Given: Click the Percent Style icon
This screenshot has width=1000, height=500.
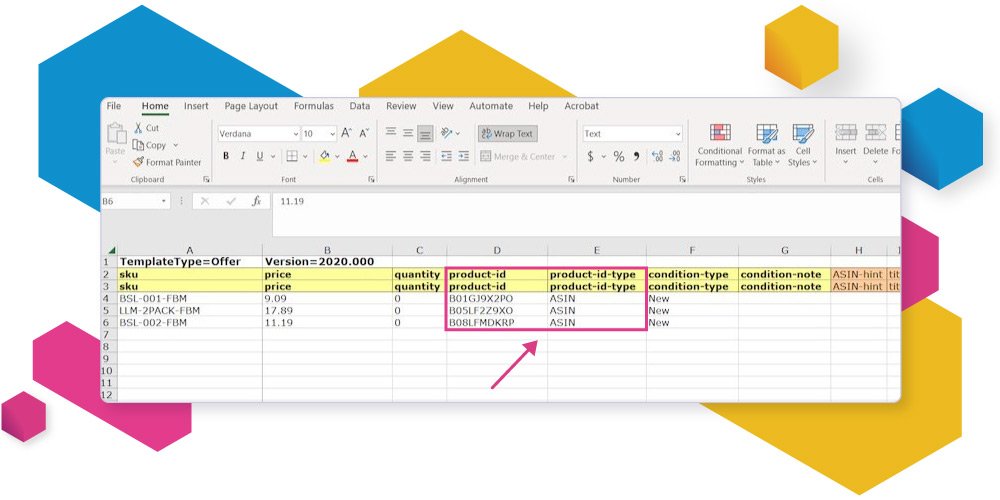Looking at the screenshot, I should click(618, 156).
